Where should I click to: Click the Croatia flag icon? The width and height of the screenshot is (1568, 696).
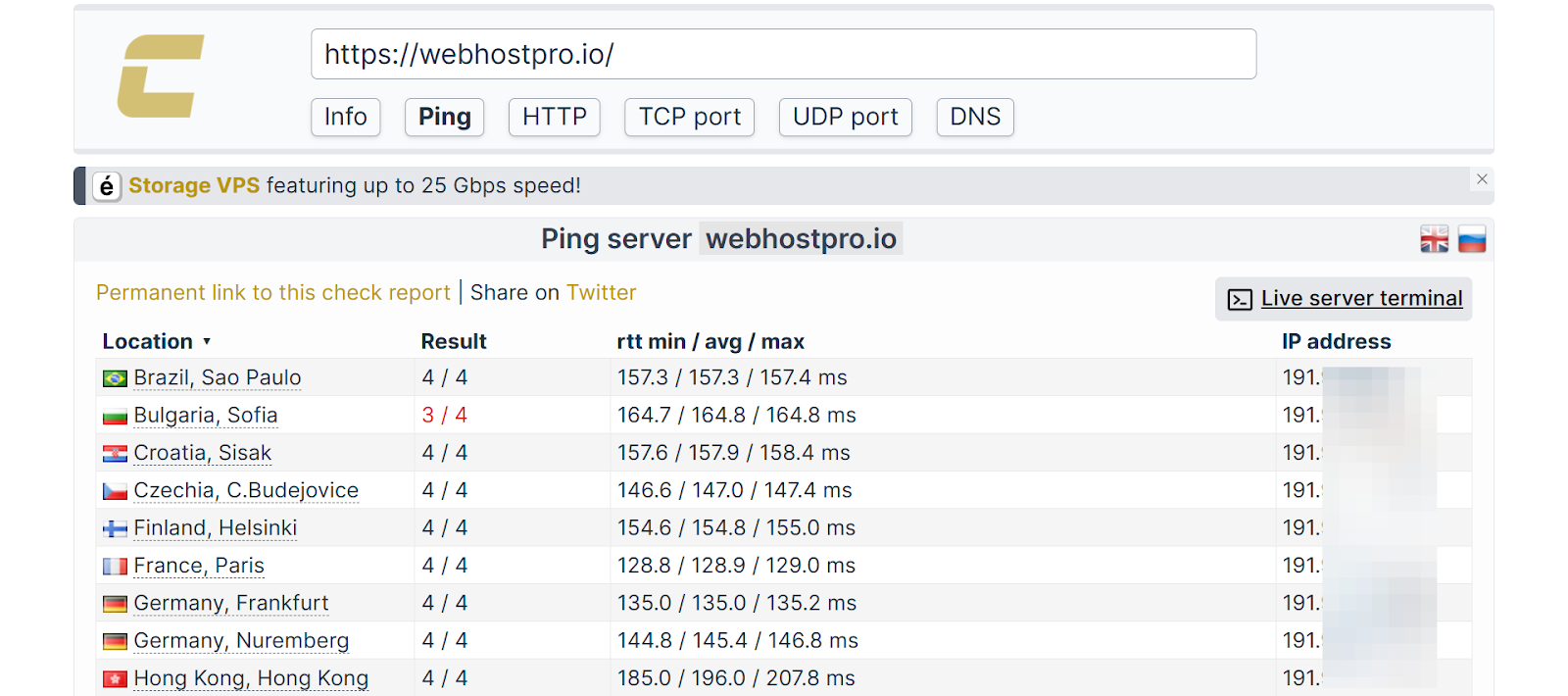(x=115, y=454)
